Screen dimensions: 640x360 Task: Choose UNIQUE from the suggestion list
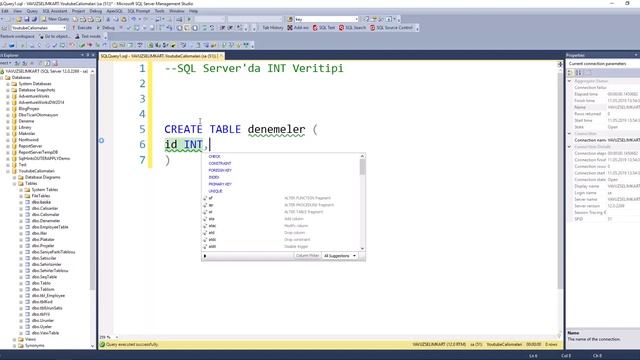[x=216, y=191]
